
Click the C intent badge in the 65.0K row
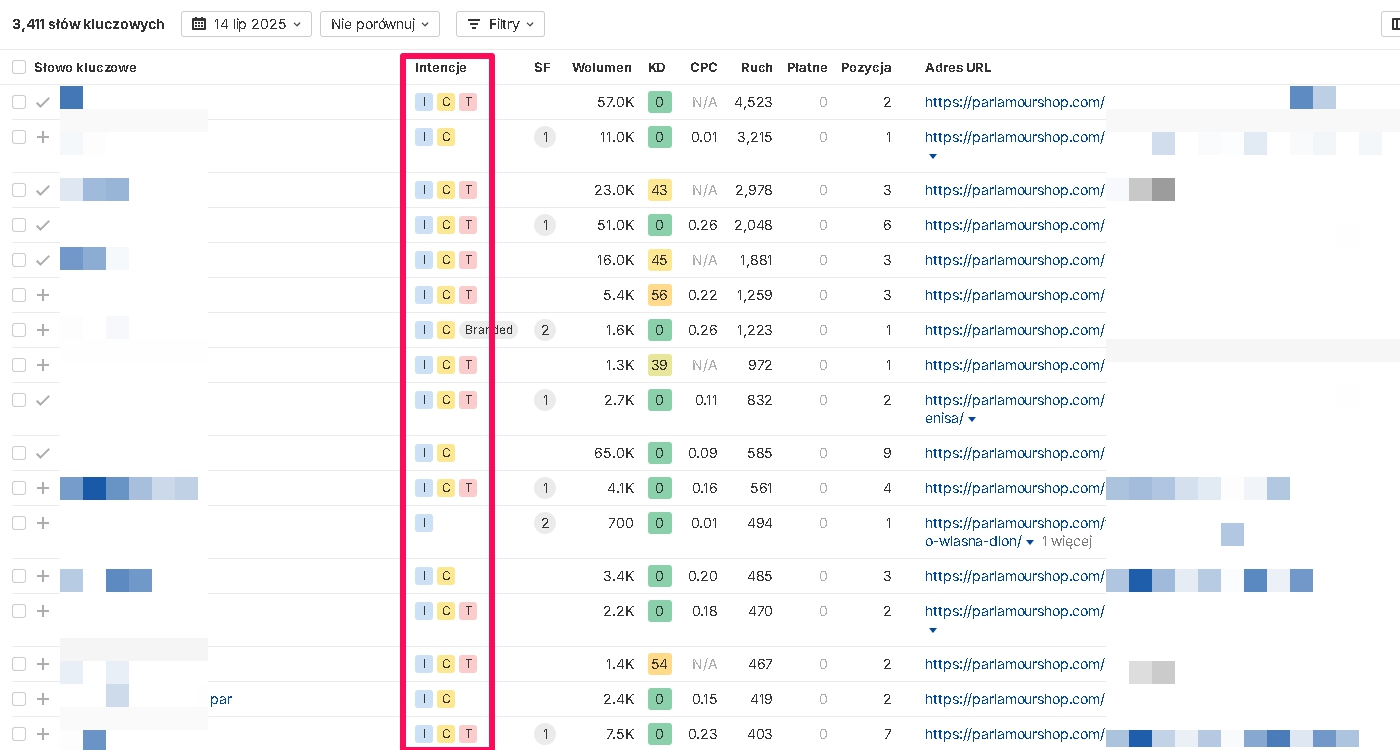point(446,453)
